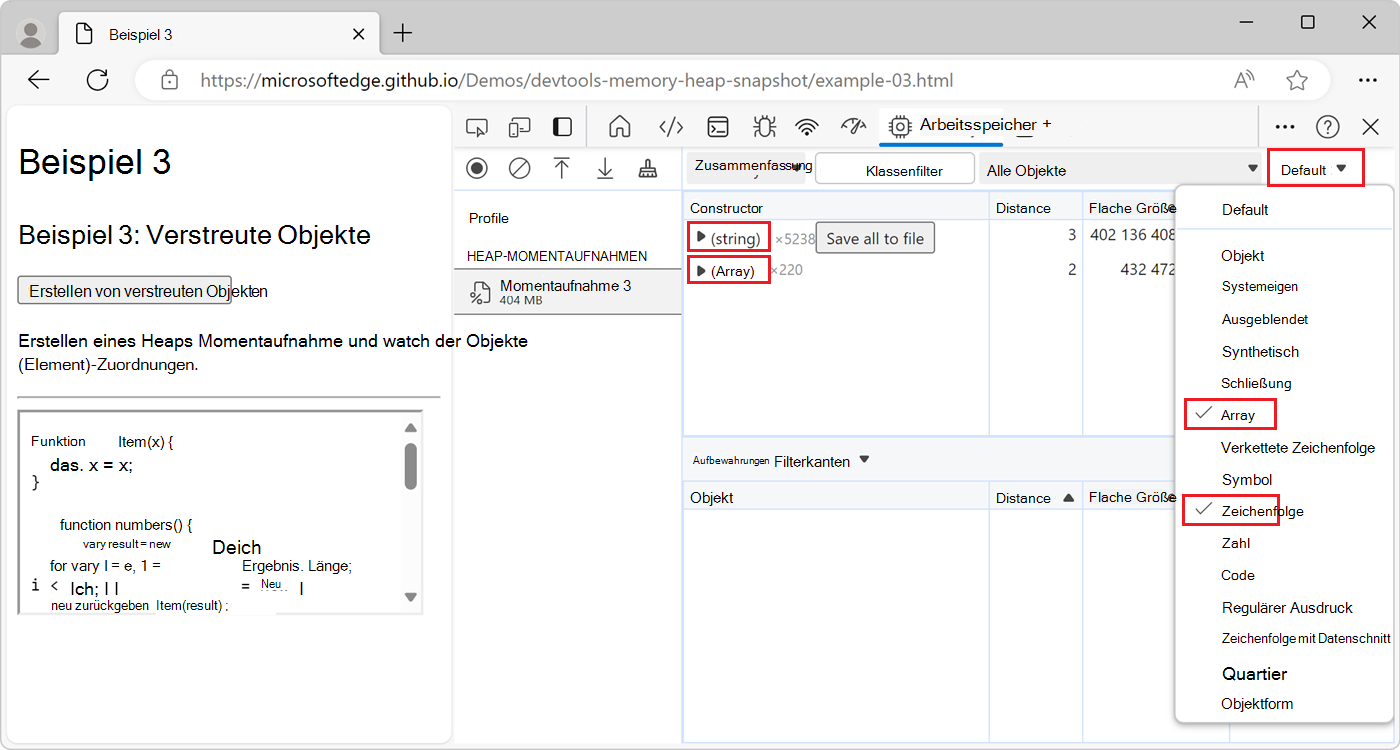The height and width of the screenshot is (750, 1400).
Task: Load a profile via the upload arrow
Action: click(x=562, y=169)
